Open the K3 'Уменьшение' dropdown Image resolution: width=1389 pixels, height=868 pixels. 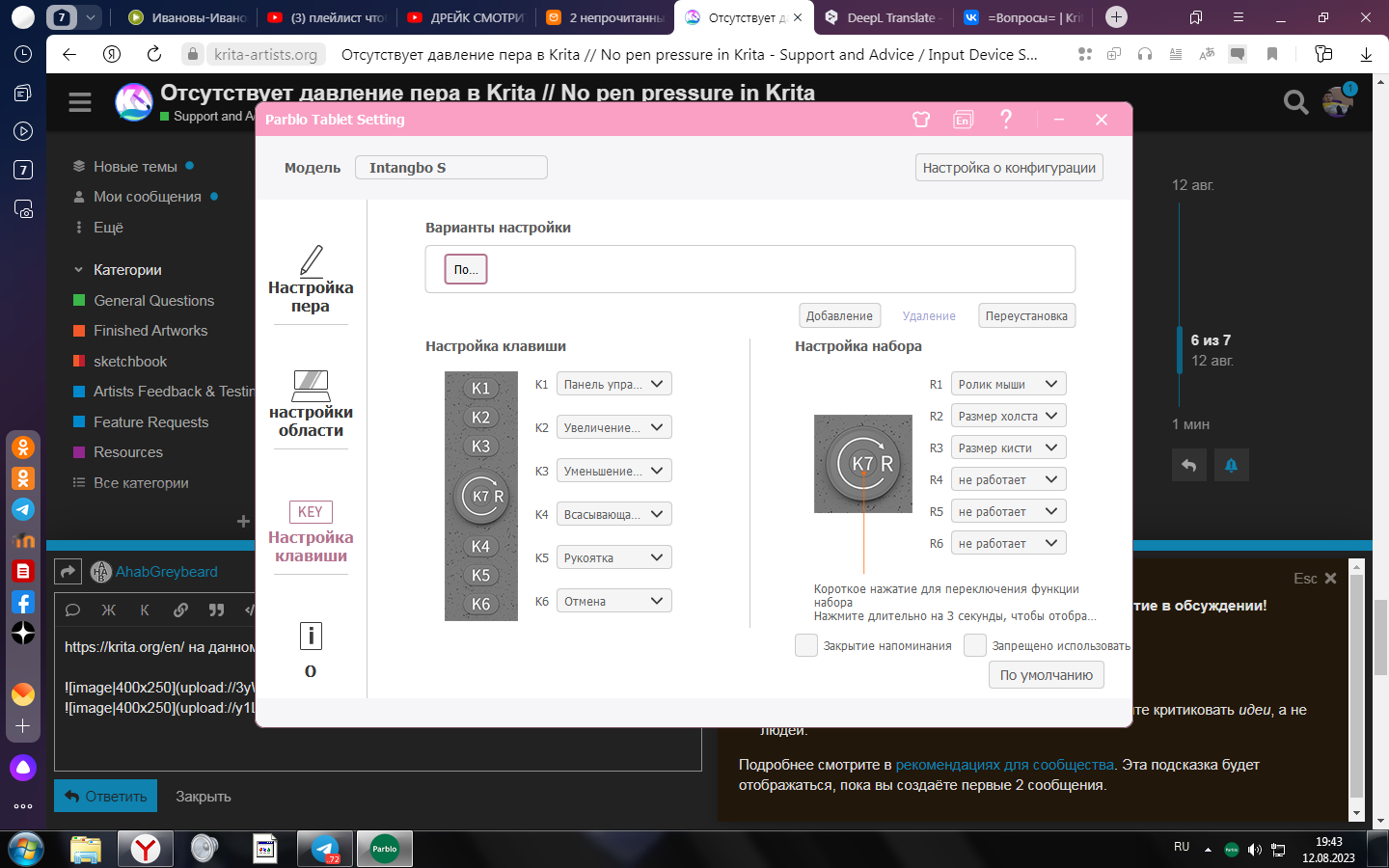coord(614,471)
